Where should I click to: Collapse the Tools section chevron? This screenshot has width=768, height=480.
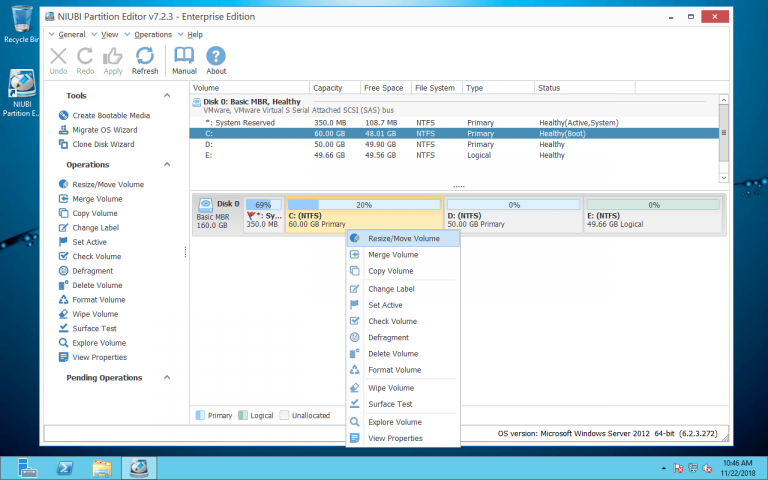click(x=167, y=96)
